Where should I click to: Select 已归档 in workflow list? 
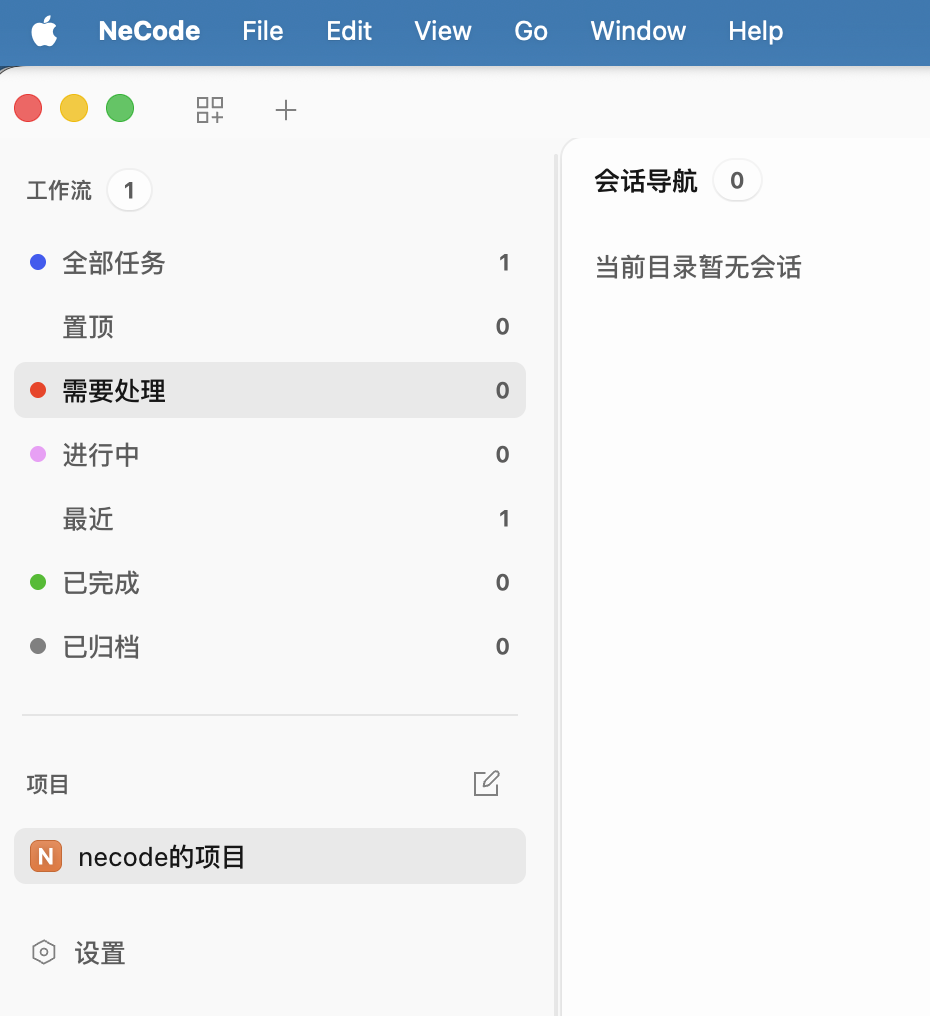pyautogui.click(x=270, y=647)
